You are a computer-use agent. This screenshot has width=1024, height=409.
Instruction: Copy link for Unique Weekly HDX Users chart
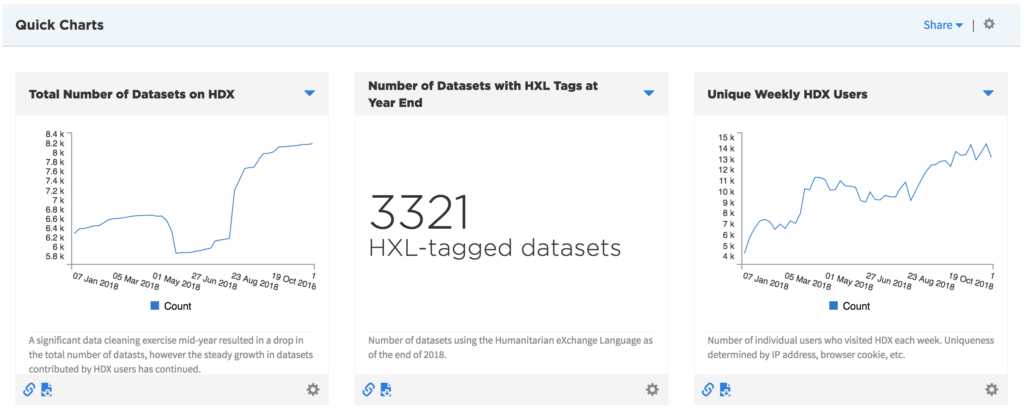point(708,389)
